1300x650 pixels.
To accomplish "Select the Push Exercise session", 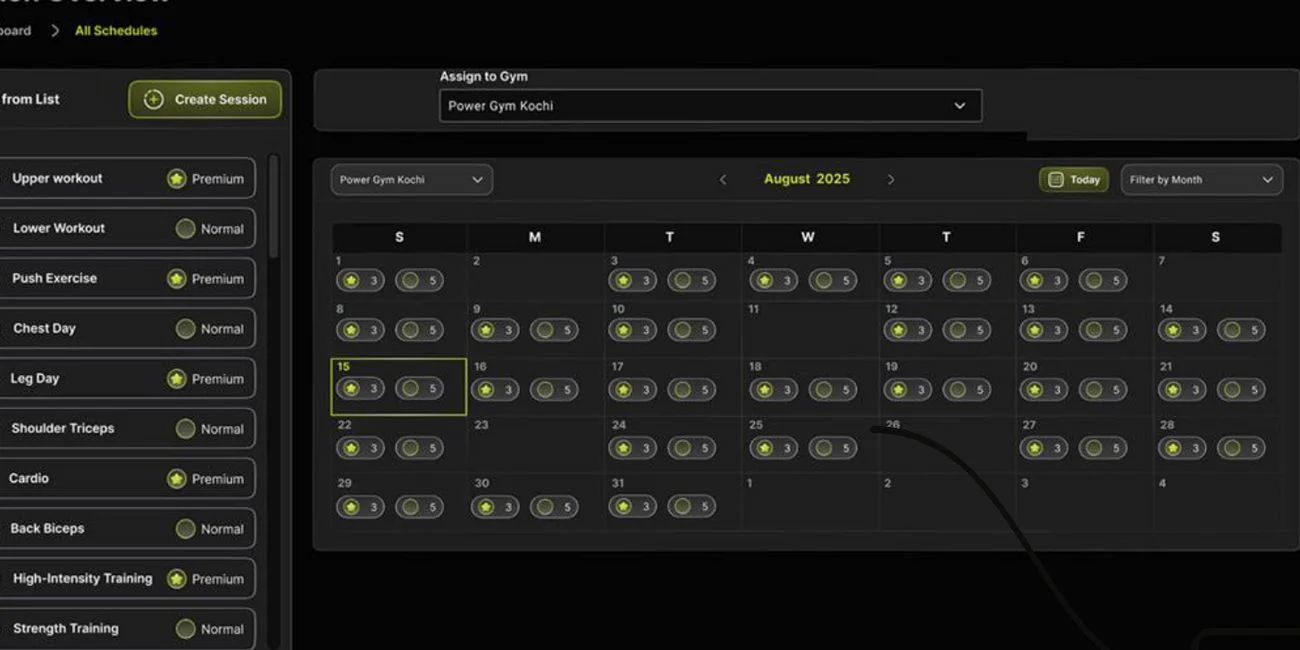I will 126,278.
